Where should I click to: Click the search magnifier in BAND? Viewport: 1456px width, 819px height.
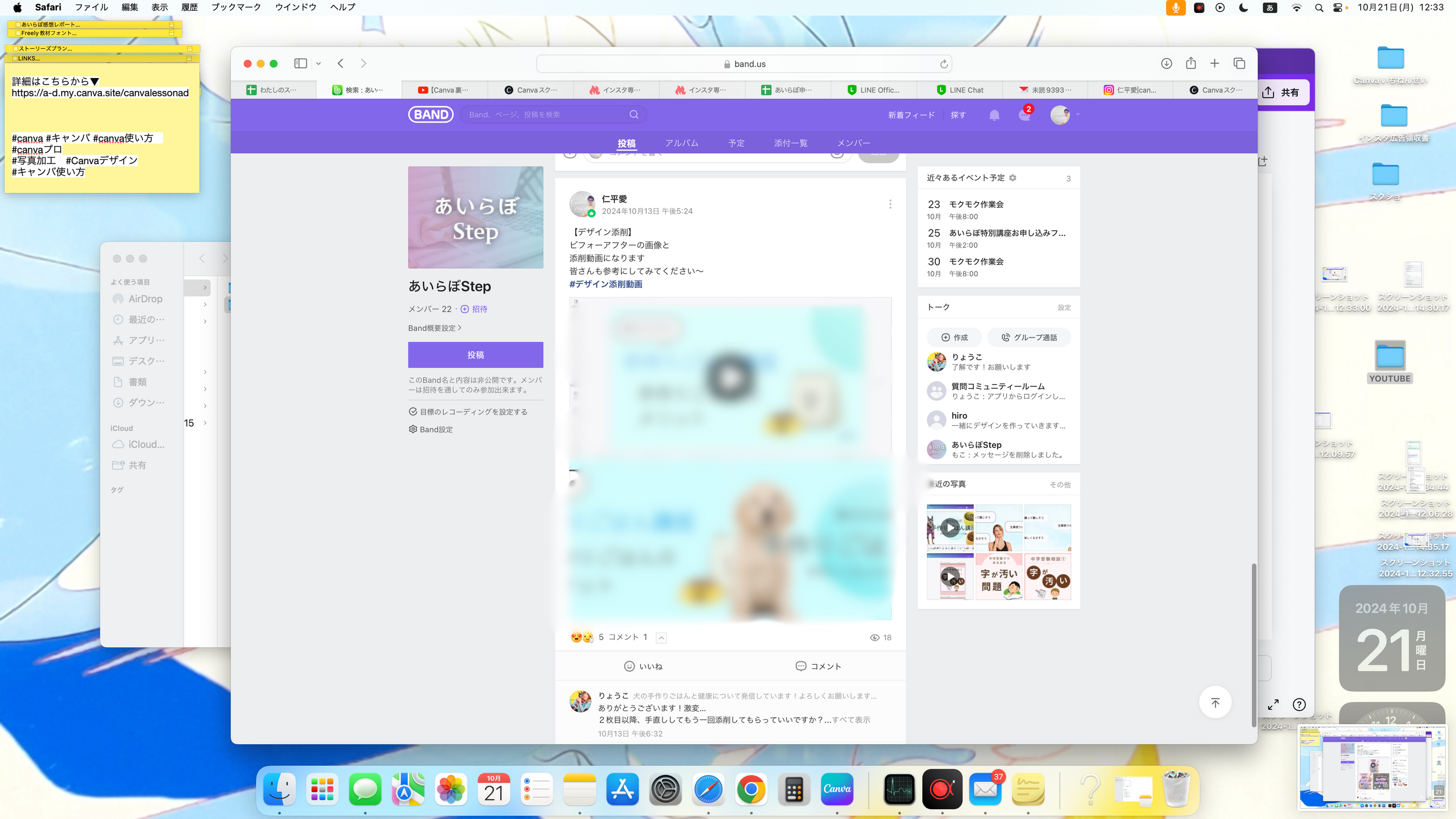pyautogui.click(x=634, y=115)
